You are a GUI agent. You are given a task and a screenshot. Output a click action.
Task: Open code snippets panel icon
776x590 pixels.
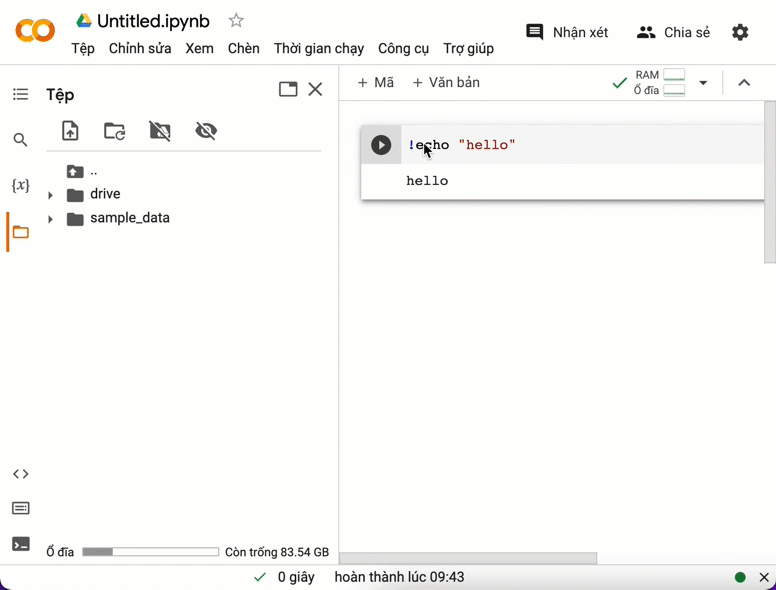(20, 474)
